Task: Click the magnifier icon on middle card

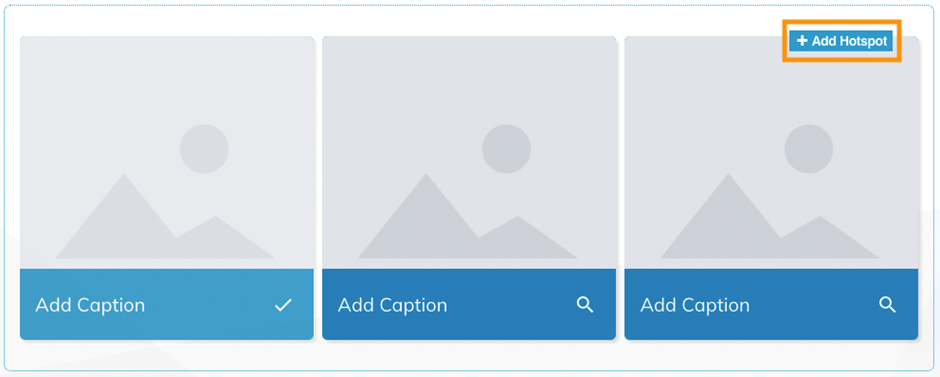Action: pos(585,304)
